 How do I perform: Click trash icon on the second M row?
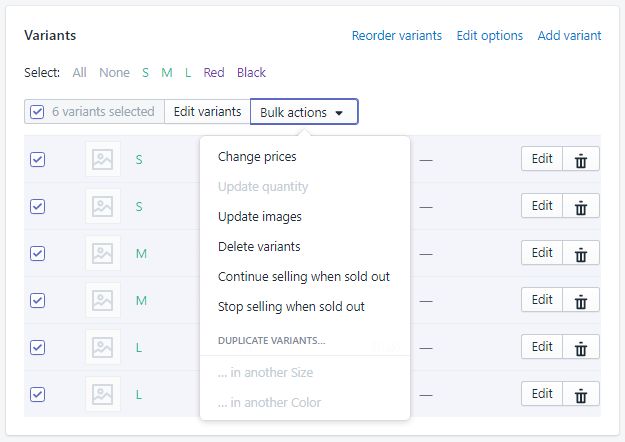point(581,300)
